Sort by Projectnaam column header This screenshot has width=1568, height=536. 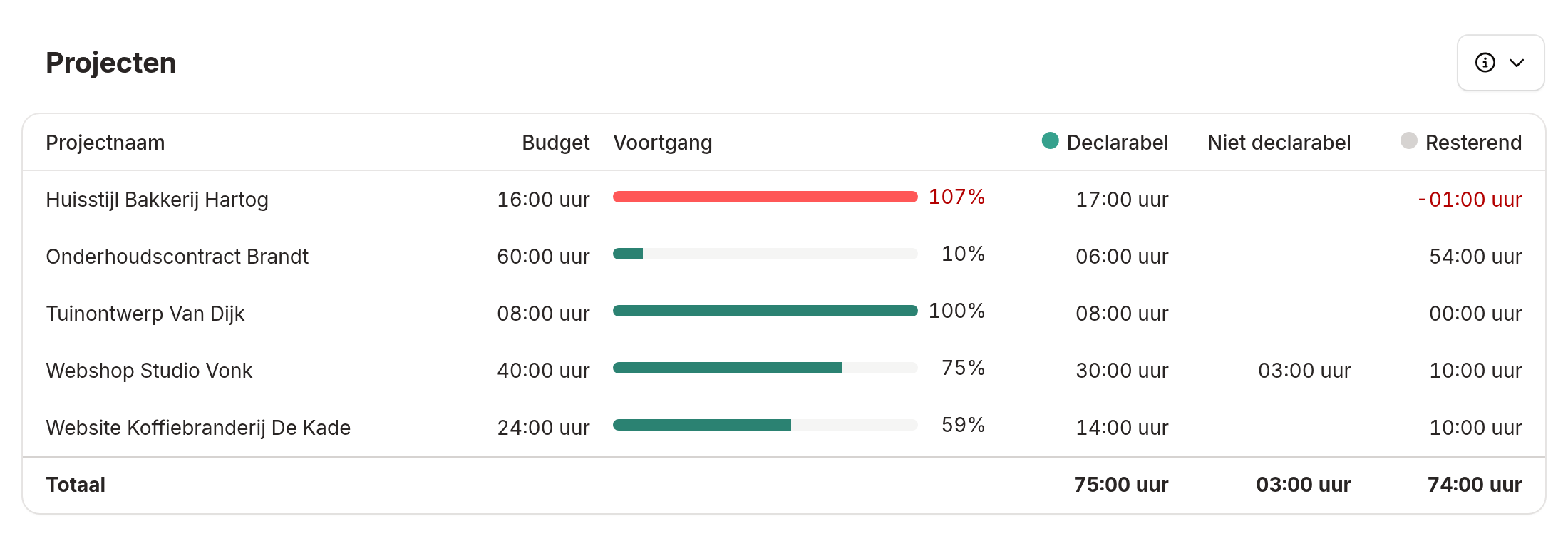[x=105, y=143]
